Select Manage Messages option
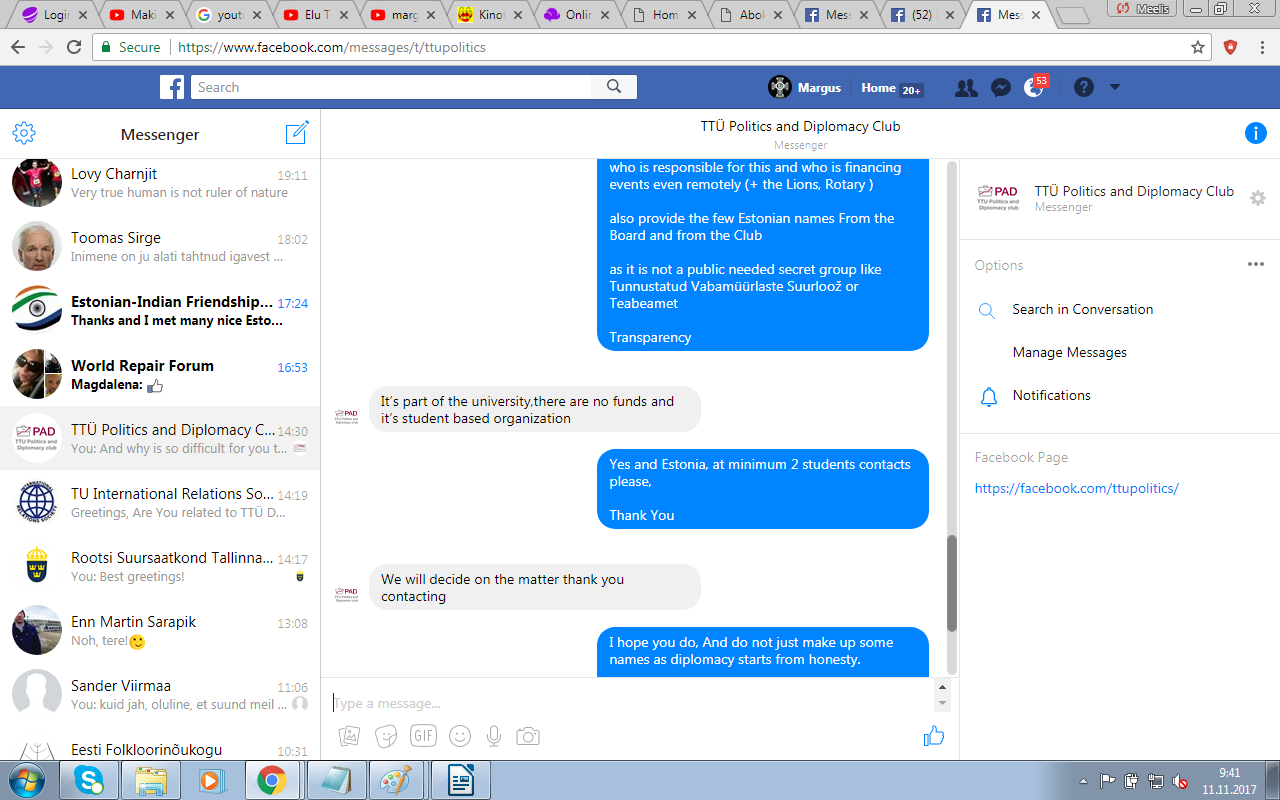Viewport: 1280px width, 800px height. [1069, 352]
